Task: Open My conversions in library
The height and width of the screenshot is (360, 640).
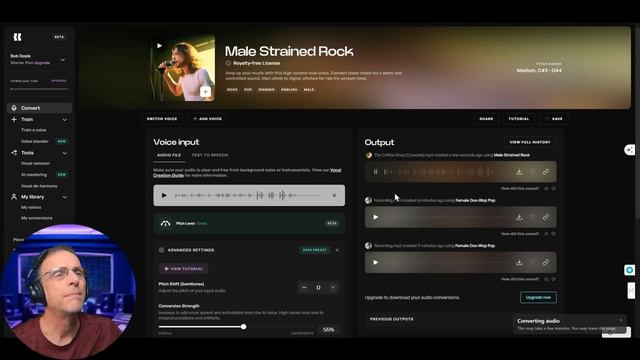Action: click(37, 218)
